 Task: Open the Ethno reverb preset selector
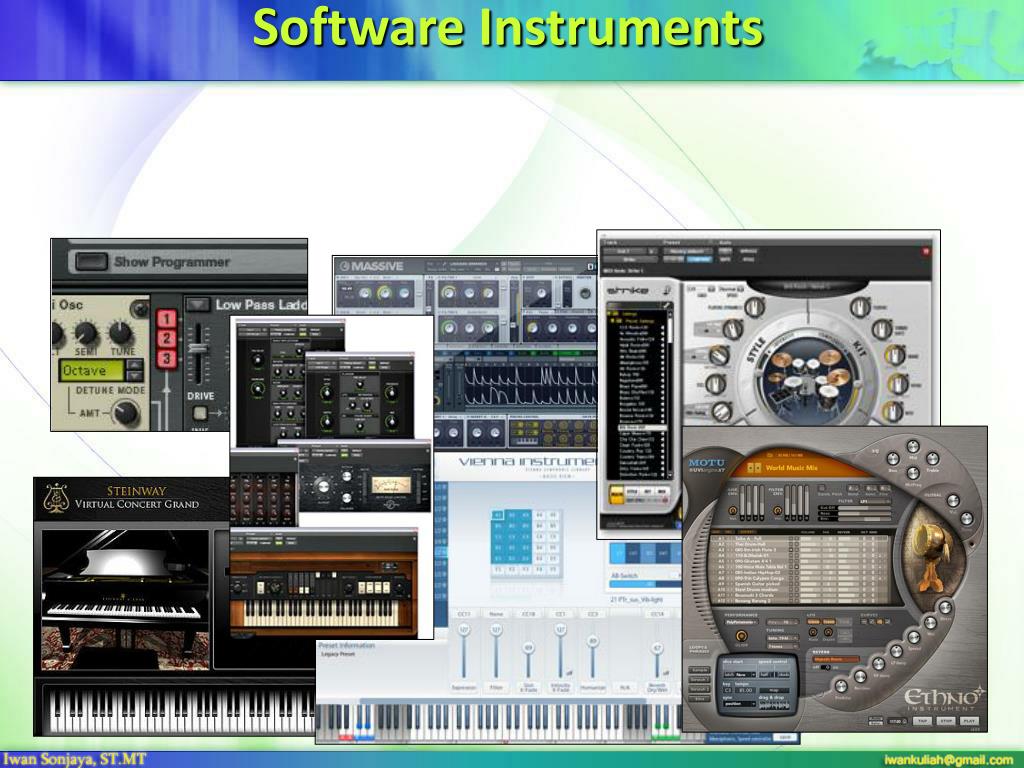coord(837,660)
